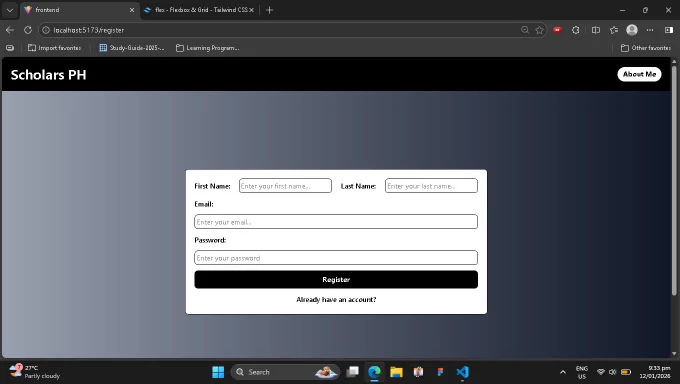Viewport: 680px width, 384px height.
Task: Open the Windows Start menu
Action: click(x=218, y=372)
